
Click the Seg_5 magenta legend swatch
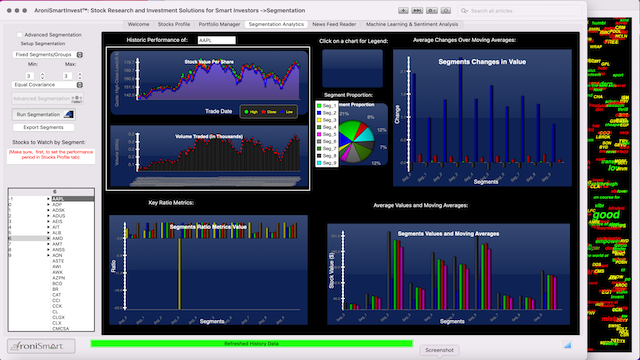(319, 134)
